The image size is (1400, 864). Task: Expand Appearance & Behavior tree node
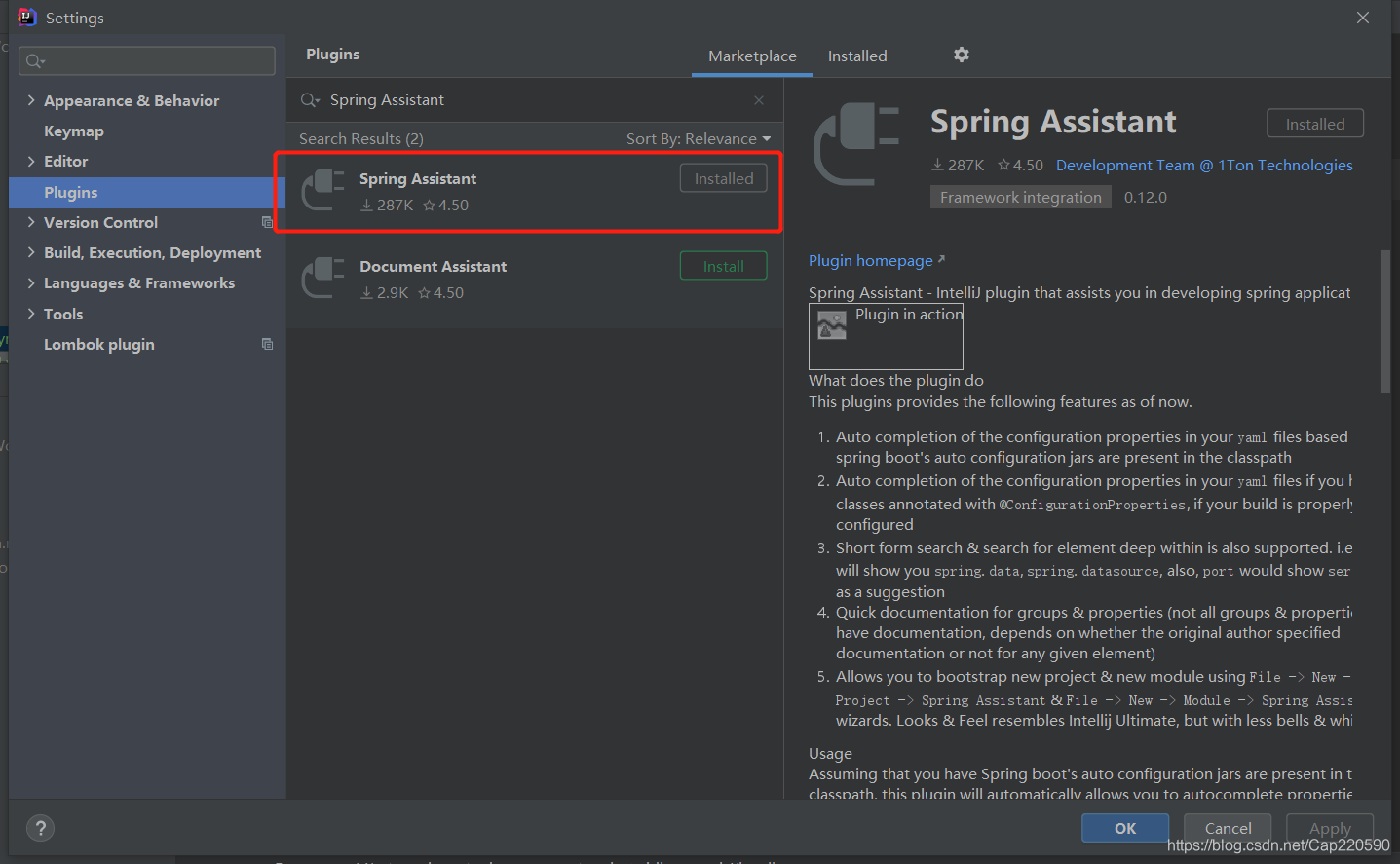31,100
